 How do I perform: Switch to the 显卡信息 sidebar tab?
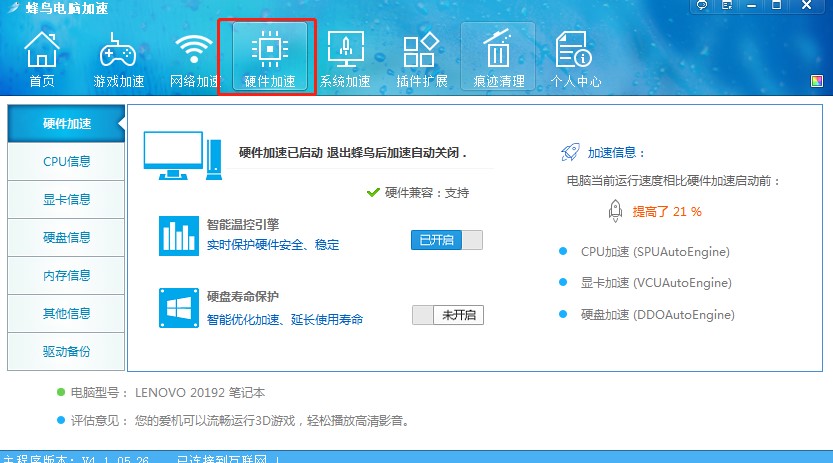pos(66,200)
